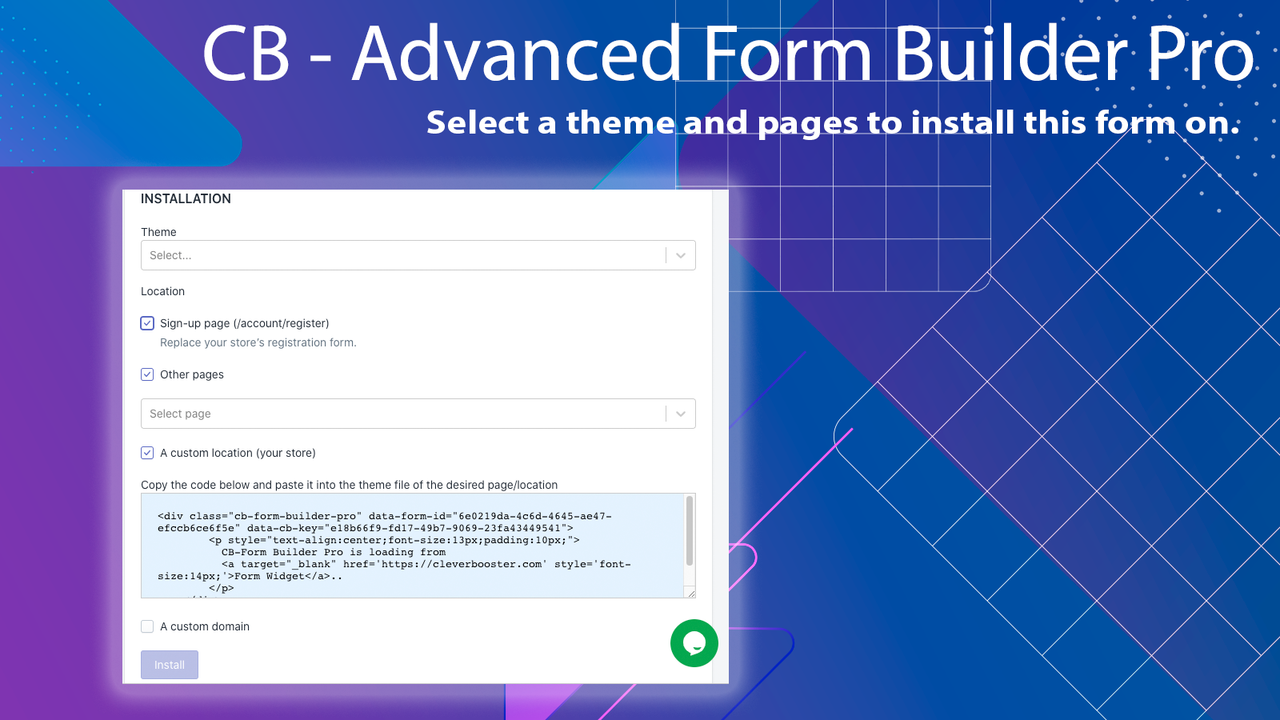The height and width of the screenshot is (720, 1280).
Task: Click the INSTALLATION section heading
Action: coord(185,199)
